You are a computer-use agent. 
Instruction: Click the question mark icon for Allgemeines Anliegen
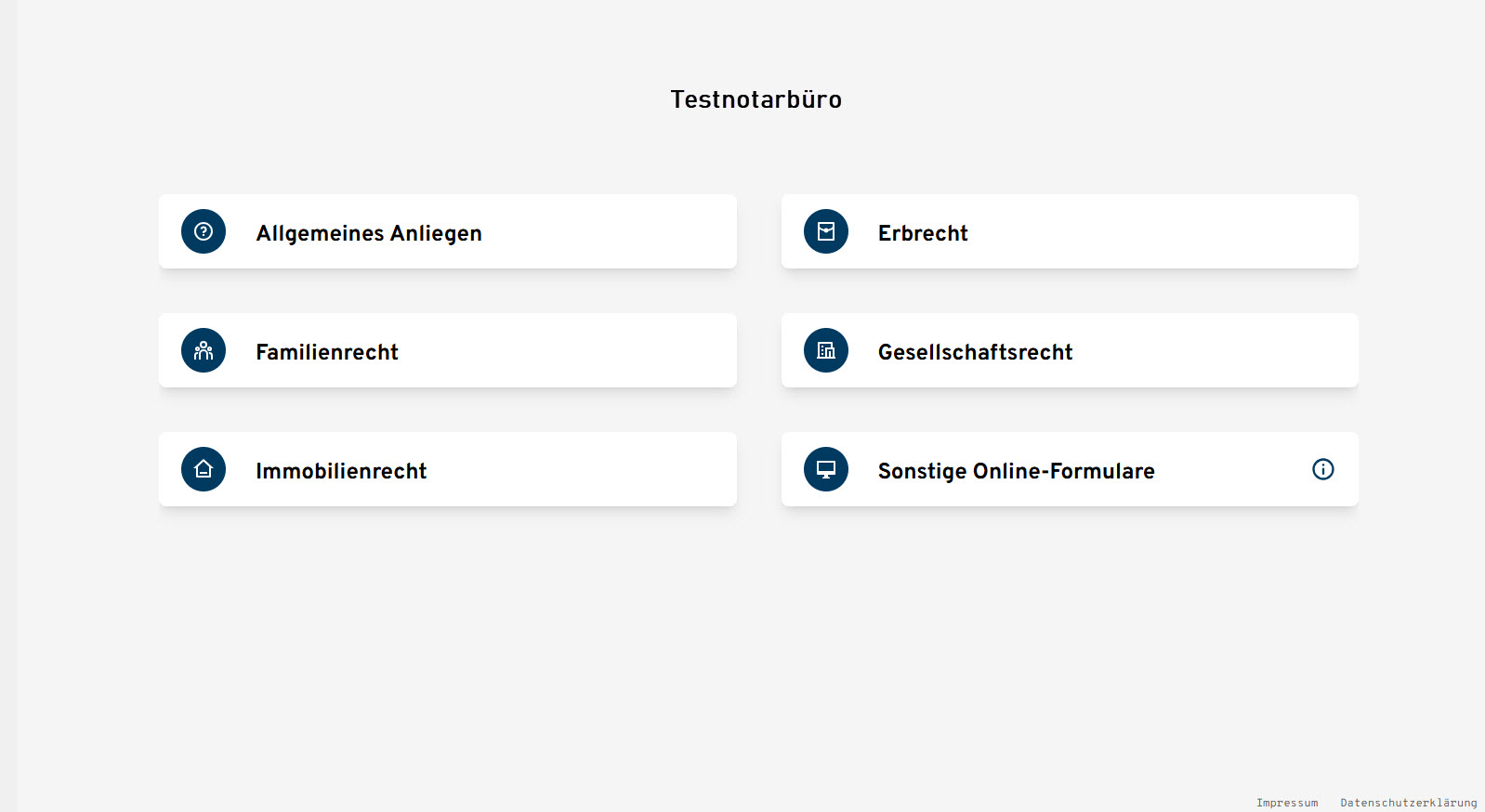point(204,231)
